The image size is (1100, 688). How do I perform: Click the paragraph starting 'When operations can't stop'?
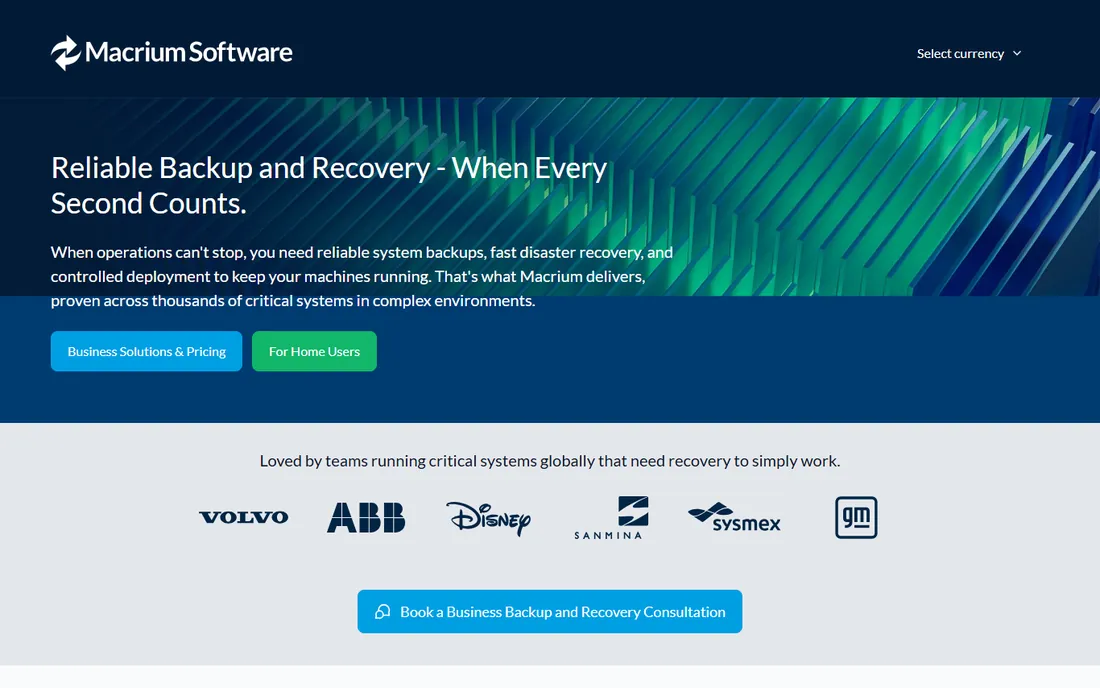[362, 276]
